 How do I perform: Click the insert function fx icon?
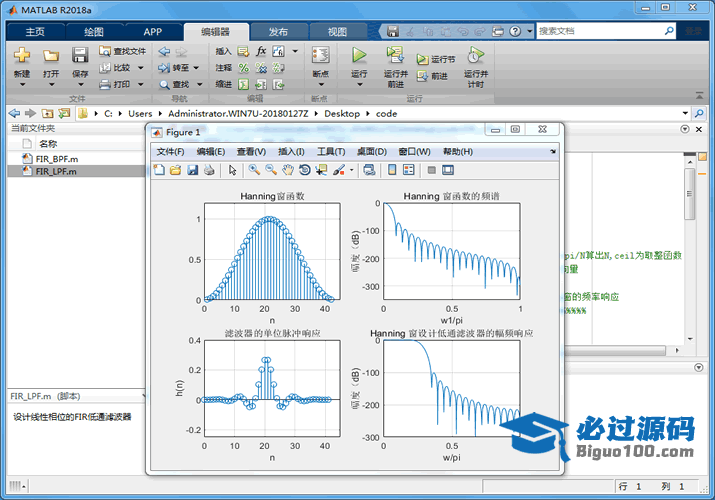click(261, 51)
